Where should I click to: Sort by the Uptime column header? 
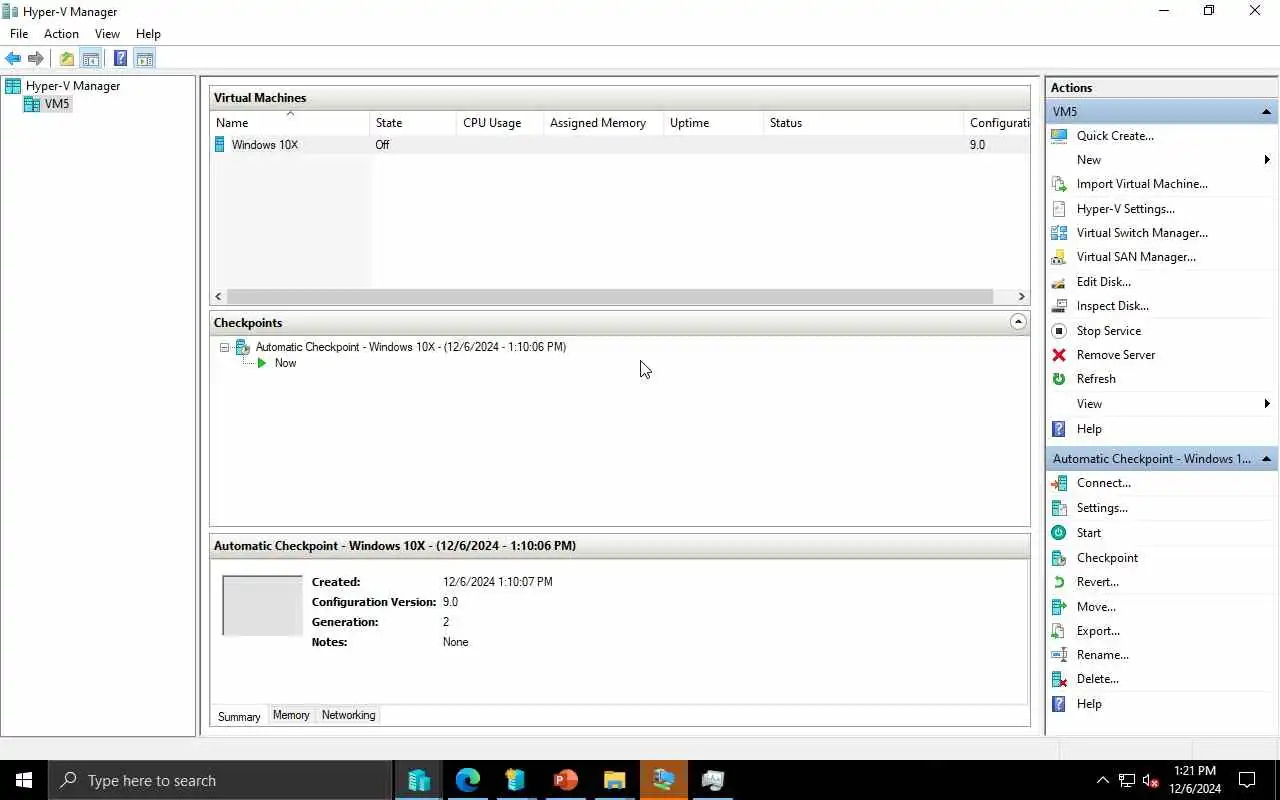[713, 123]
